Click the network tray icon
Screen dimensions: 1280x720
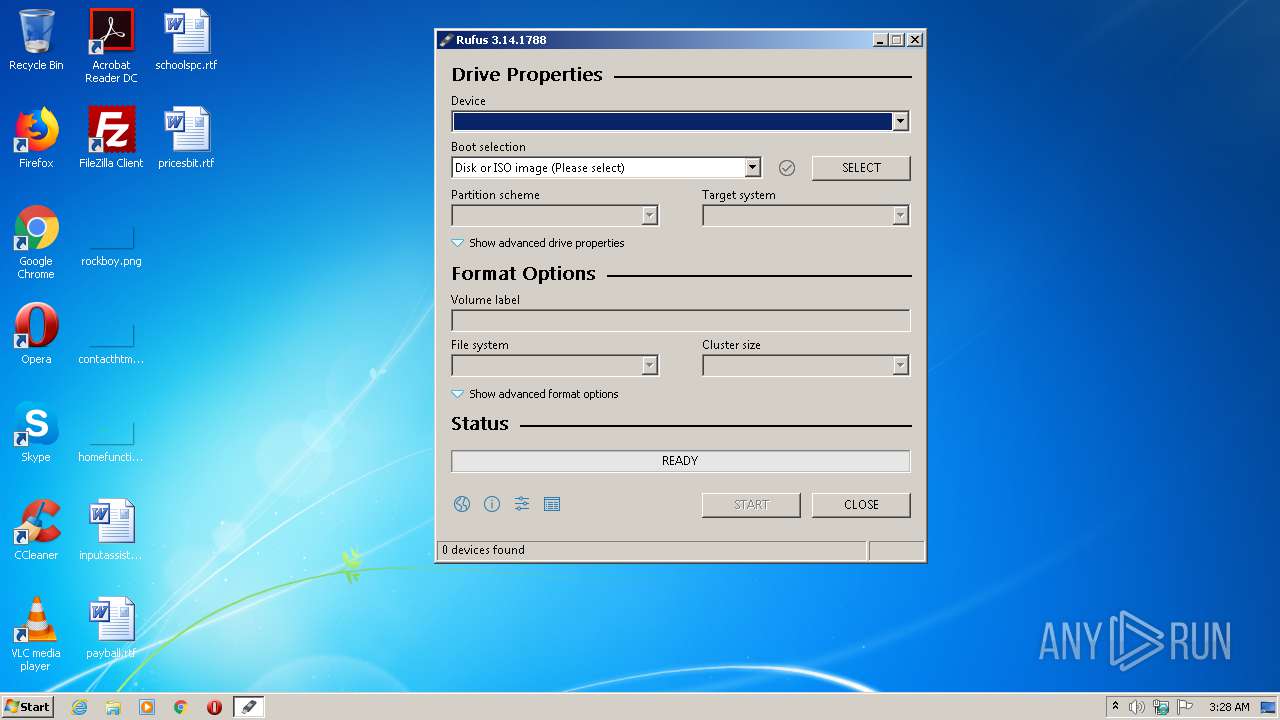click(1161, 707)
